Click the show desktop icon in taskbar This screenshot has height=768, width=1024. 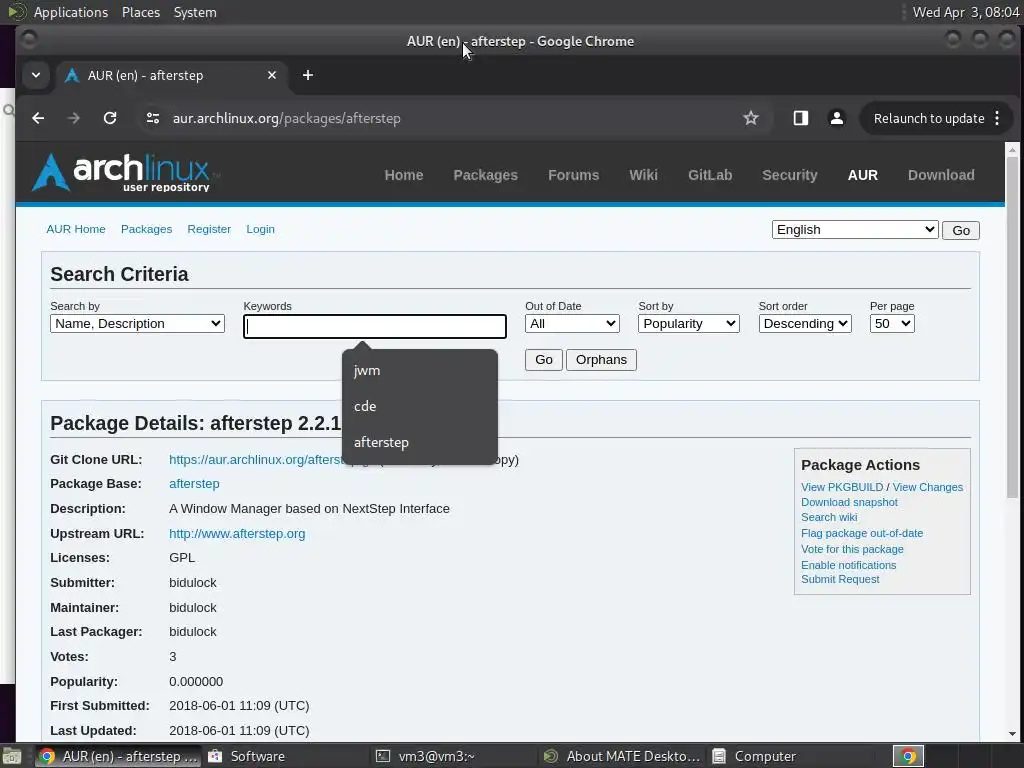11,756
